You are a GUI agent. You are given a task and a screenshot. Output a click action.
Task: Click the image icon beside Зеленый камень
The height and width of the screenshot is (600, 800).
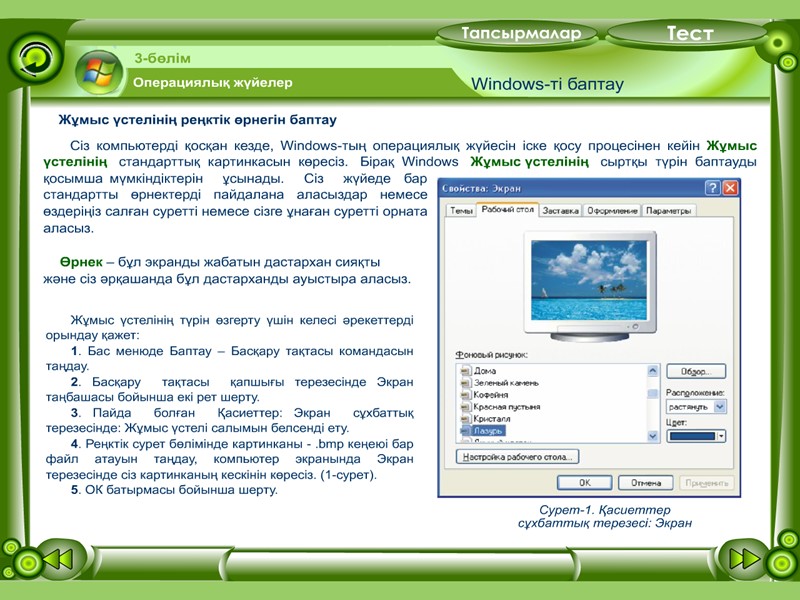[465, 383]
